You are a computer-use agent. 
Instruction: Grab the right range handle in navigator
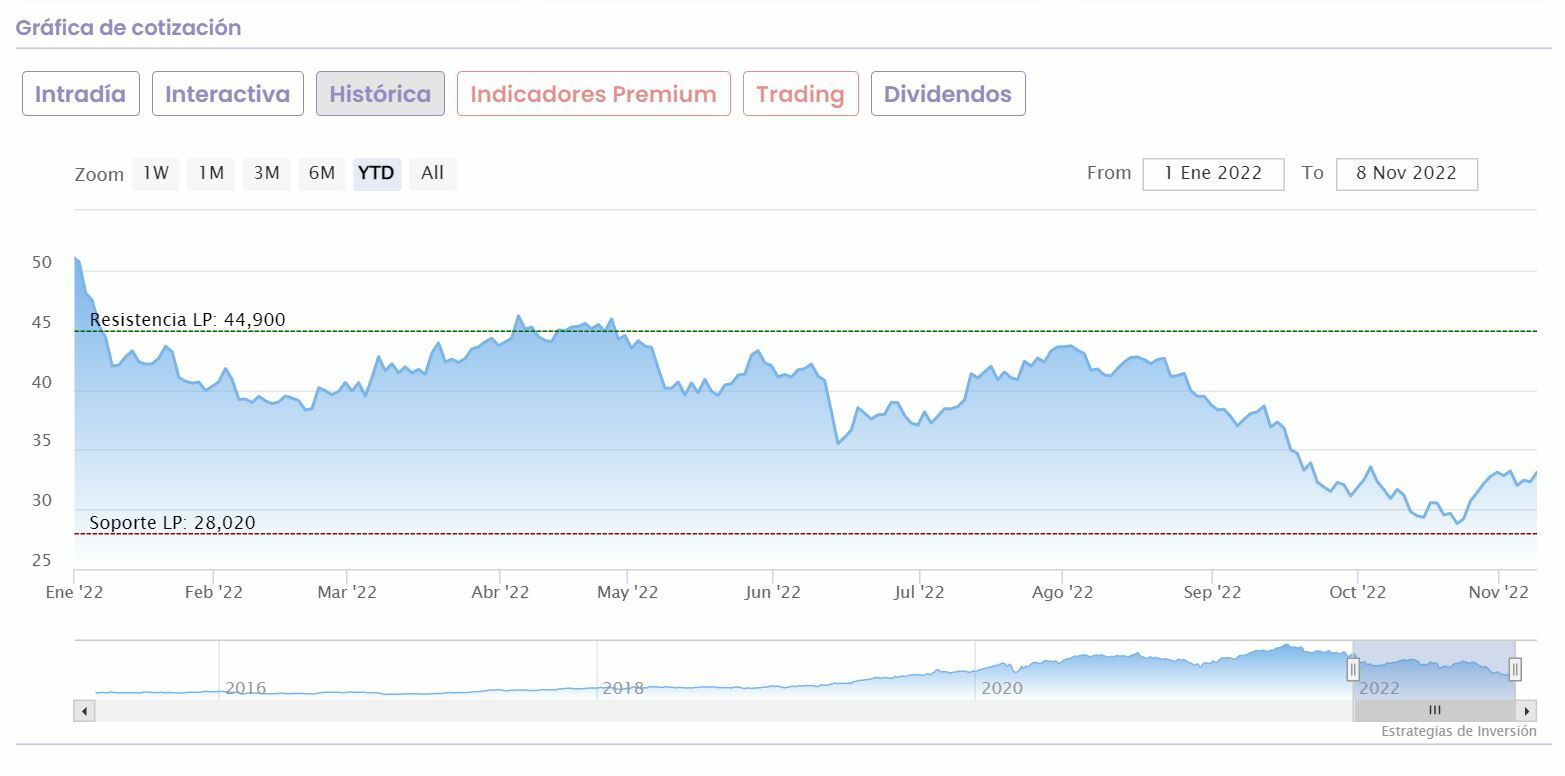(x=1515, y=669)
